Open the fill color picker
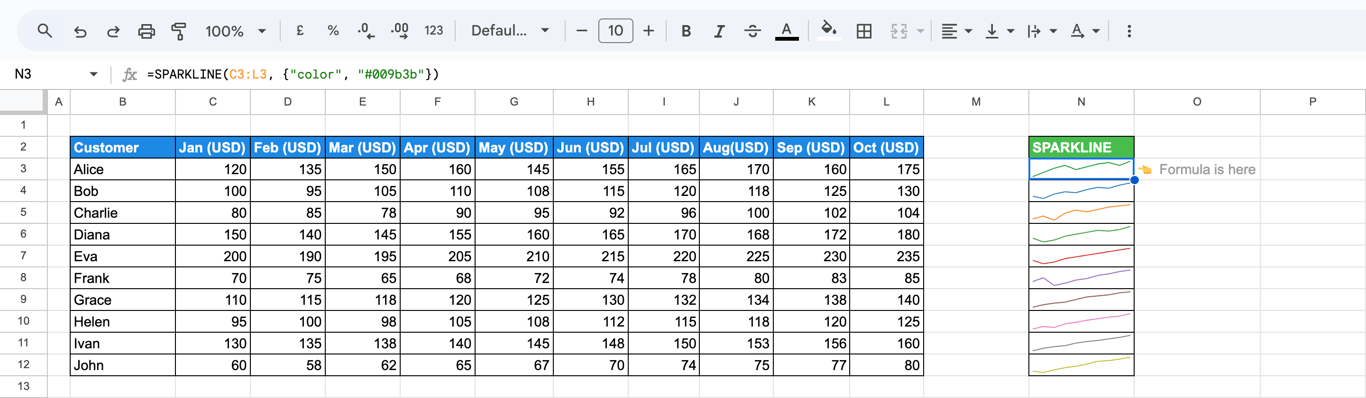 [x=829, y=31]
